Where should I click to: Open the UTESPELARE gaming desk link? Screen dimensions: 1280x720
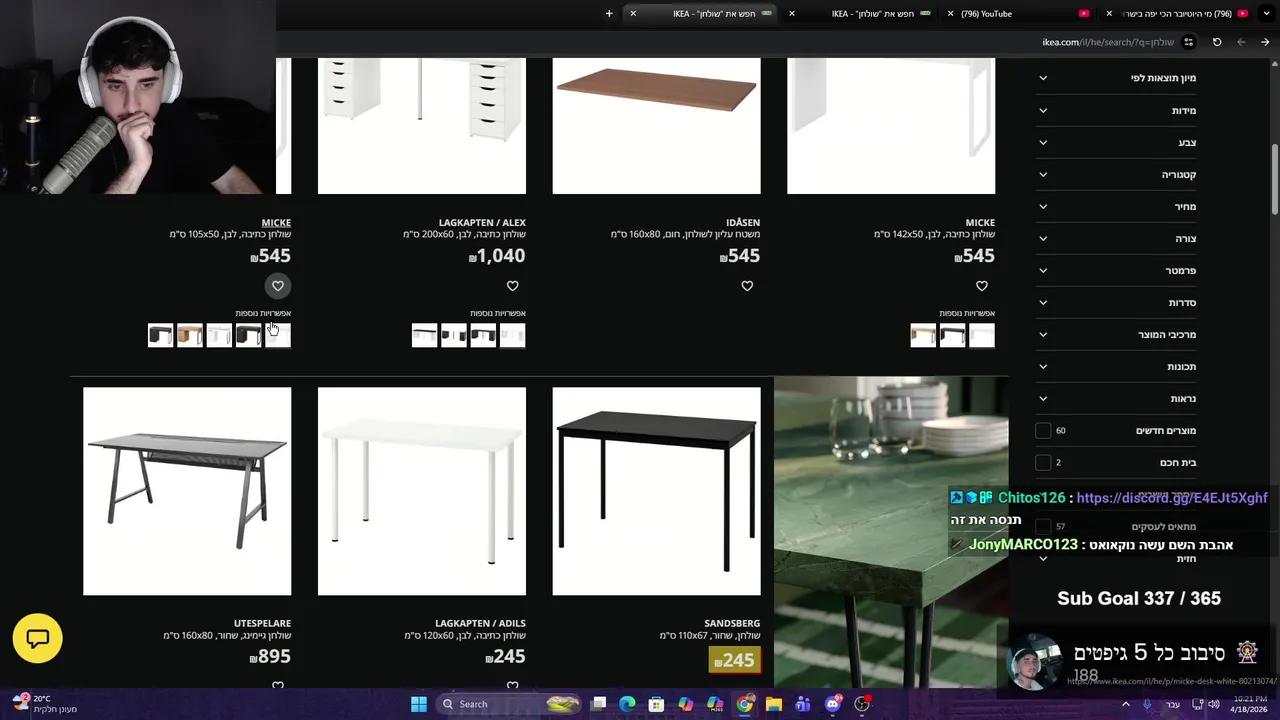tap(262, 623)
